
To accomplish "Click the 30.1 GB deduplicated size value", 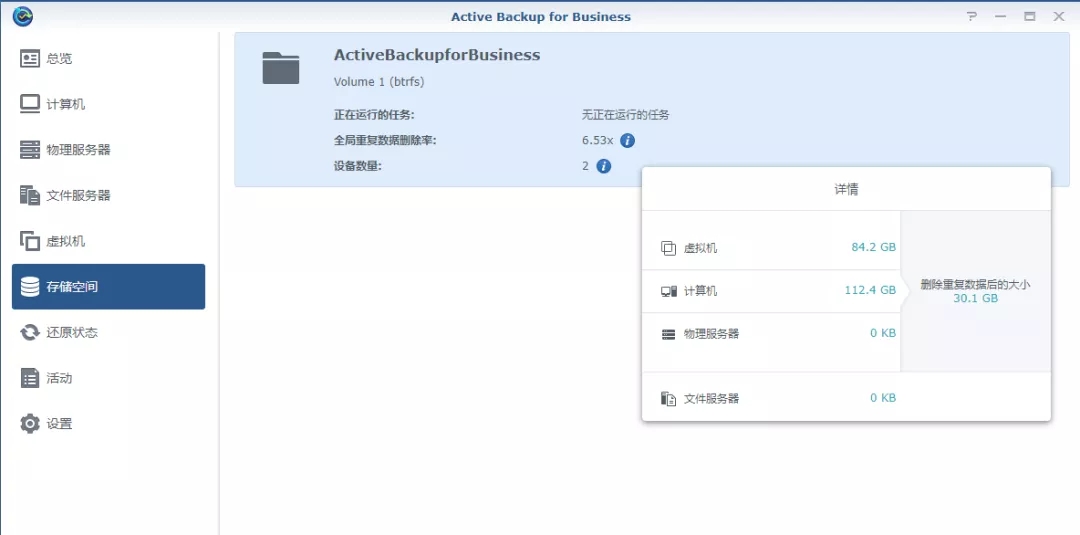I will click(x=975, y=298).
